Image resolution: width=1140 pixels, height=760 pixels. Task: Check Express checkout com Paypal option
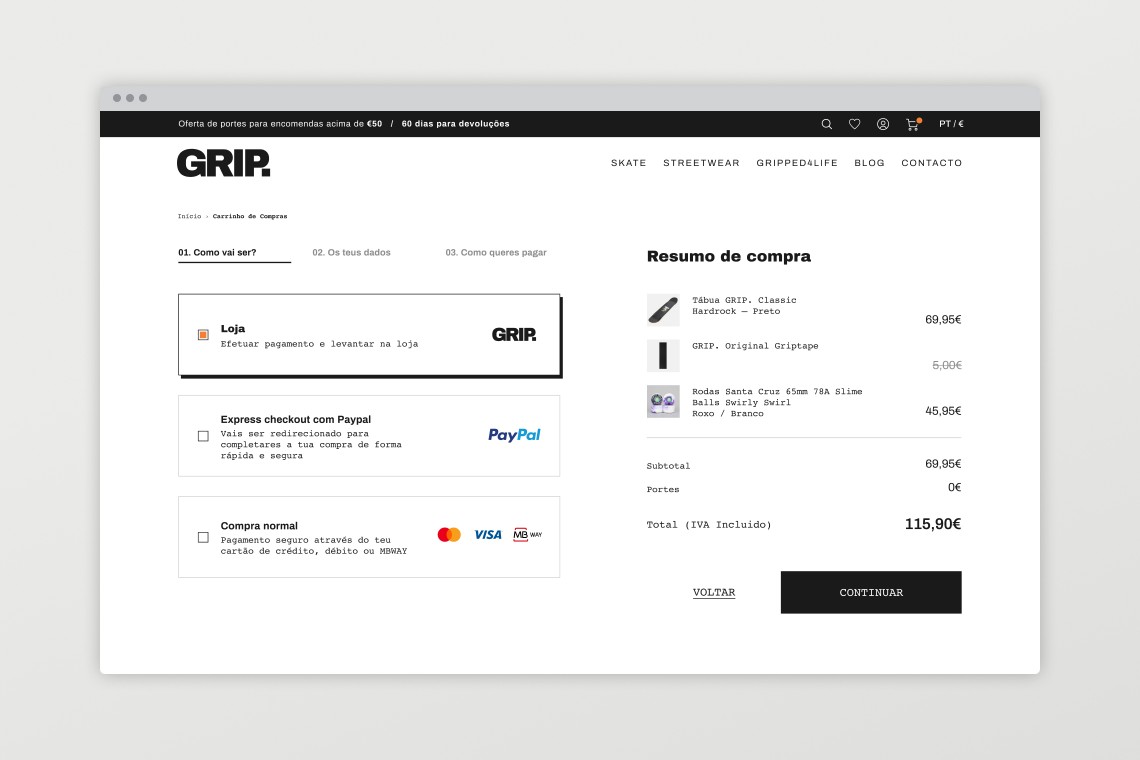pos(203,436)
